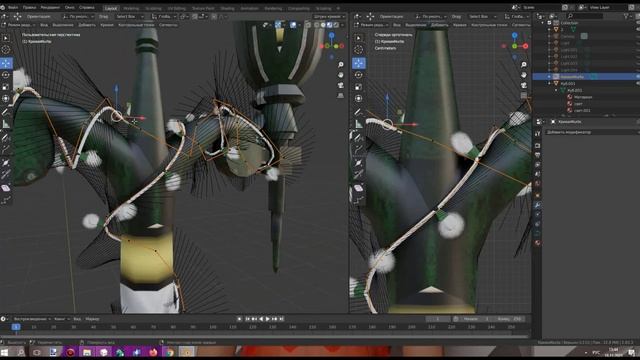
Task: Select the Annotate tool in left viewport
Action: tap(6, 112)
